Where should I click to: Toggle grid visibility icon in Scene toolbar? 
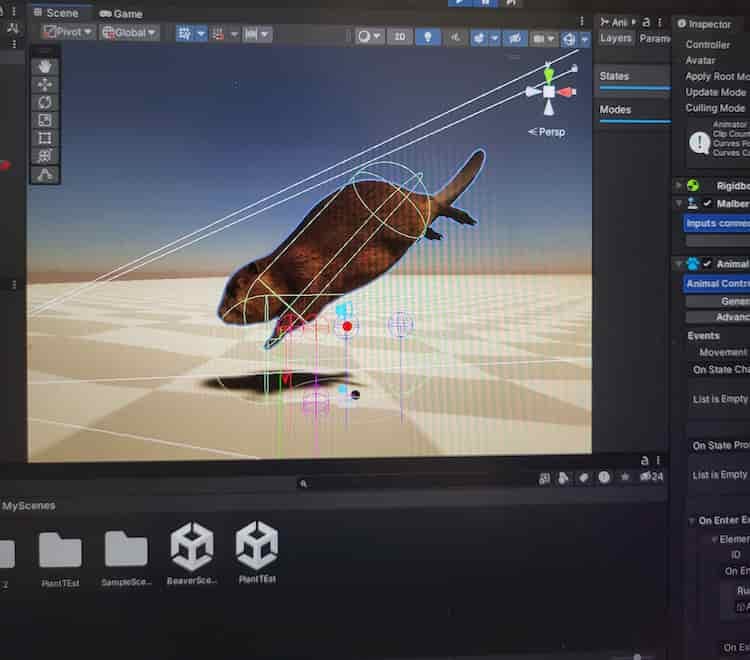(185, 34)
